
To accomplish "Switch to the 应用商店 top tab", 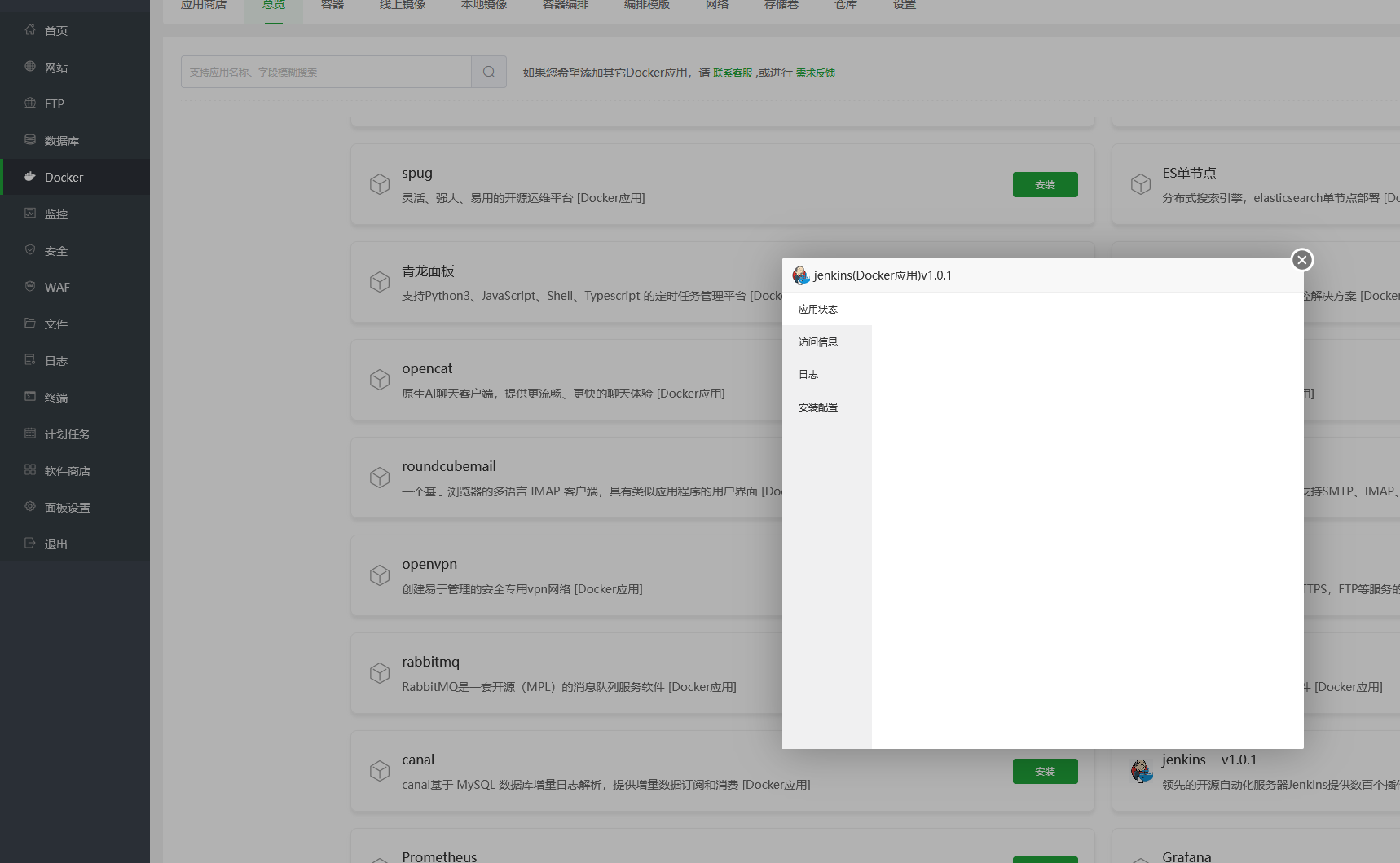I will (x=204, y=5).
